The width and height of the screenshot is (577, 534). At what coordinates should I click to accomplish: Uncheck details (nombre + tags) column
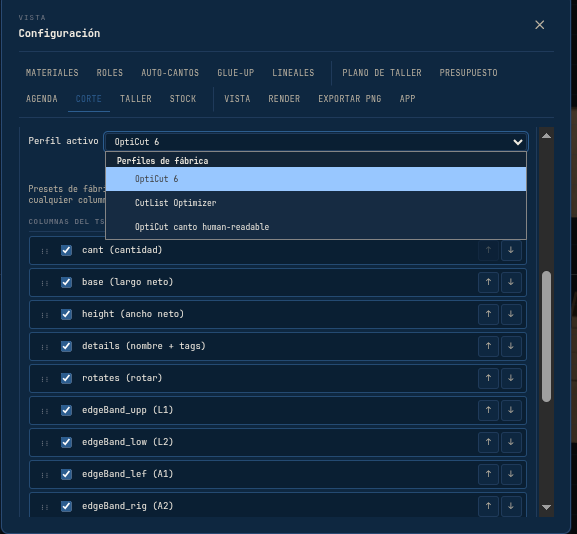(x=66, y=346)
